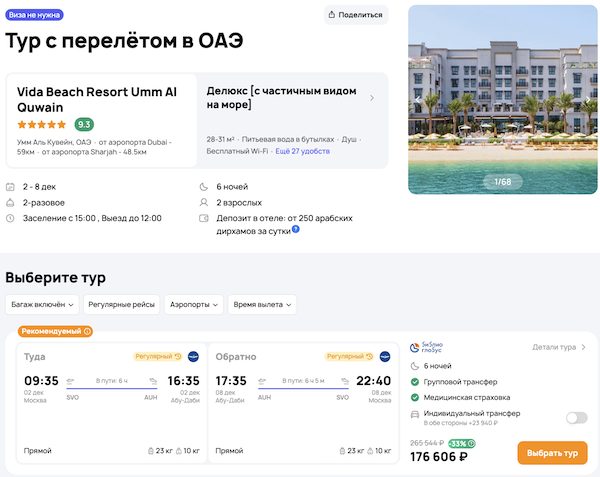Click the Поделиться share button

coord(356,16)
